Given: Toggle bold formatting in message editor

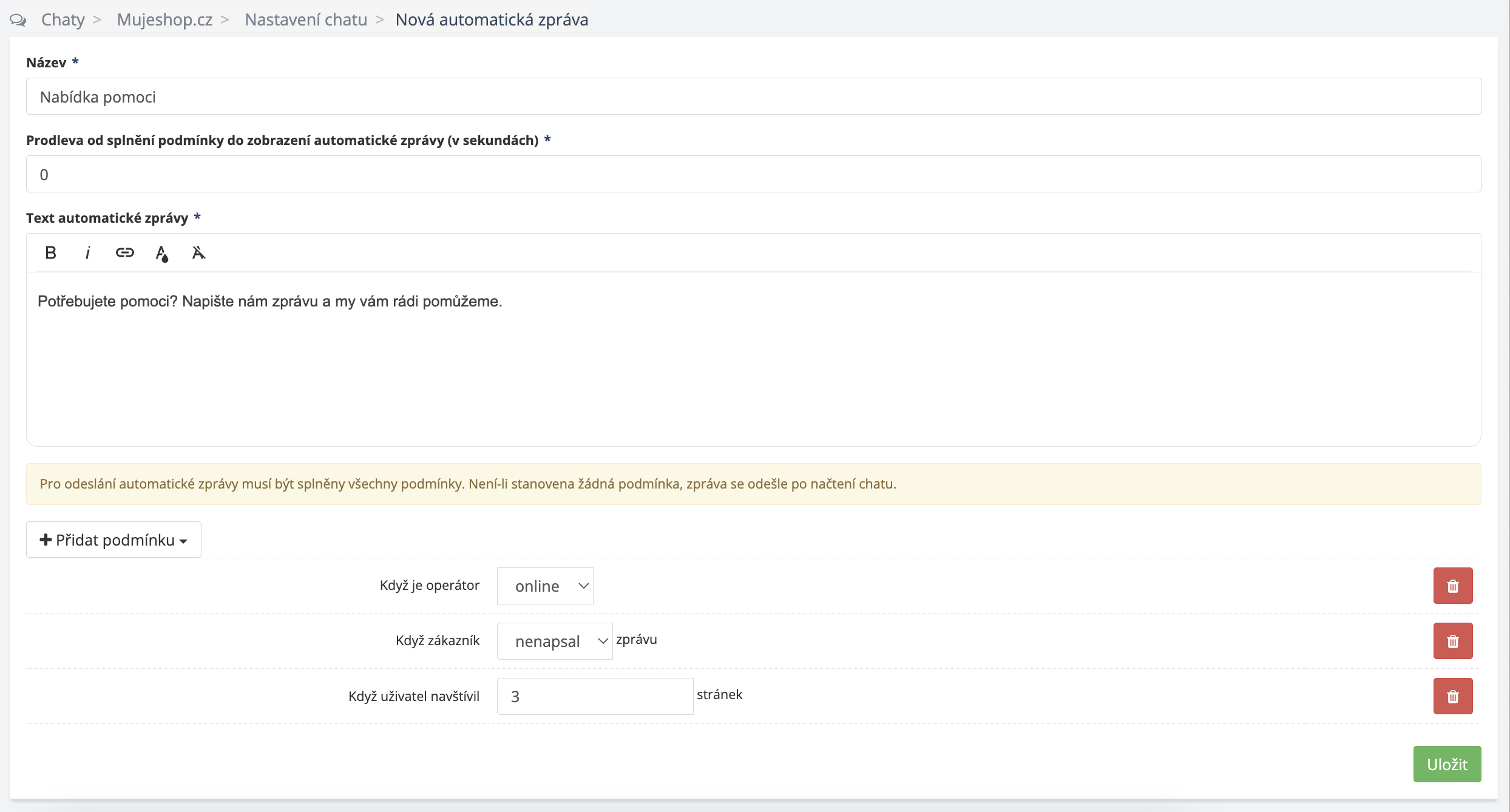Looking at the screenshot, I should point(51,252).
